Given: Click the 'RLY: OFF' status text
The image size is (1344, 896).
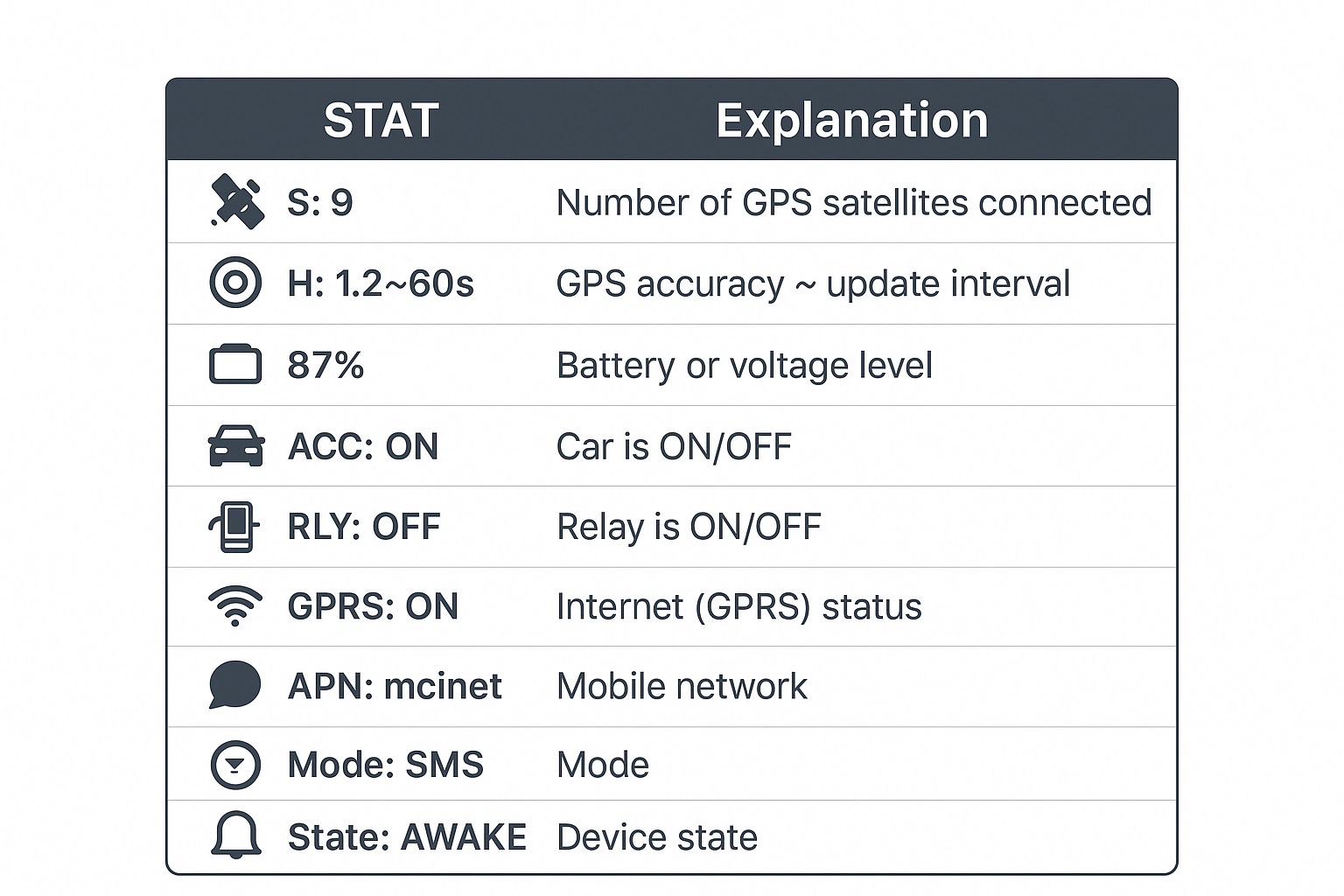Looking at the screenshot, I should pyautogui.click(x=364, y=528).
